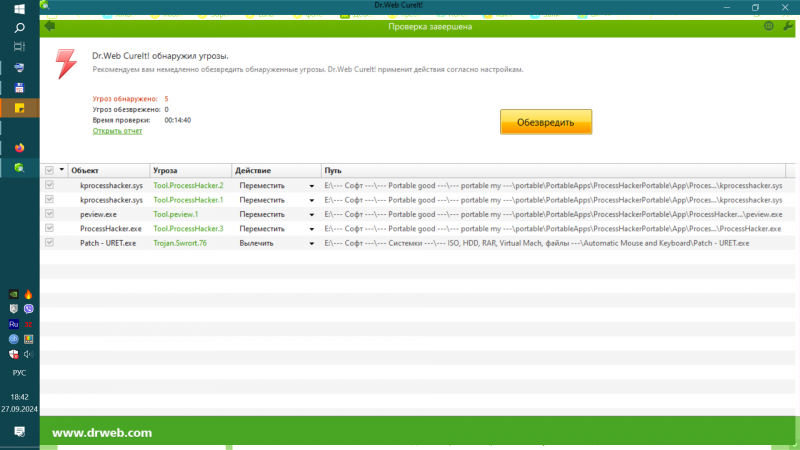This screenshot has height=450, width=800.
Task: Click the Ru tray icon
Action: [x=14, y=324]
